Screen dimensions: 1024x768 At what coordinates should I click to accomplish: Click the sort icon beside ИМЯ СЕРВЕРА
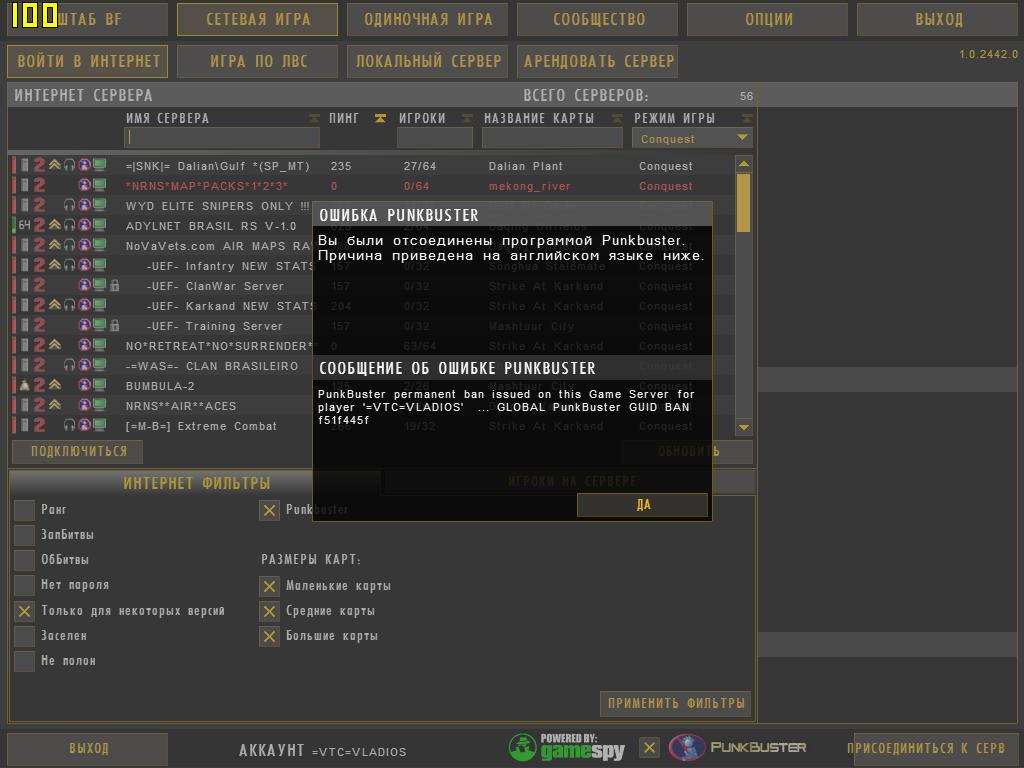click(x=314, y=118)
